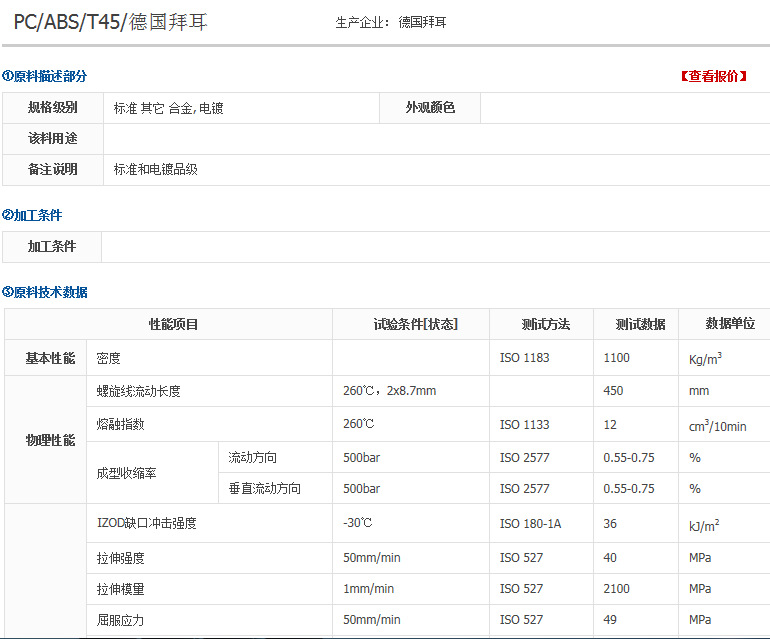Click the 测试数据 column header

(640, 324)
